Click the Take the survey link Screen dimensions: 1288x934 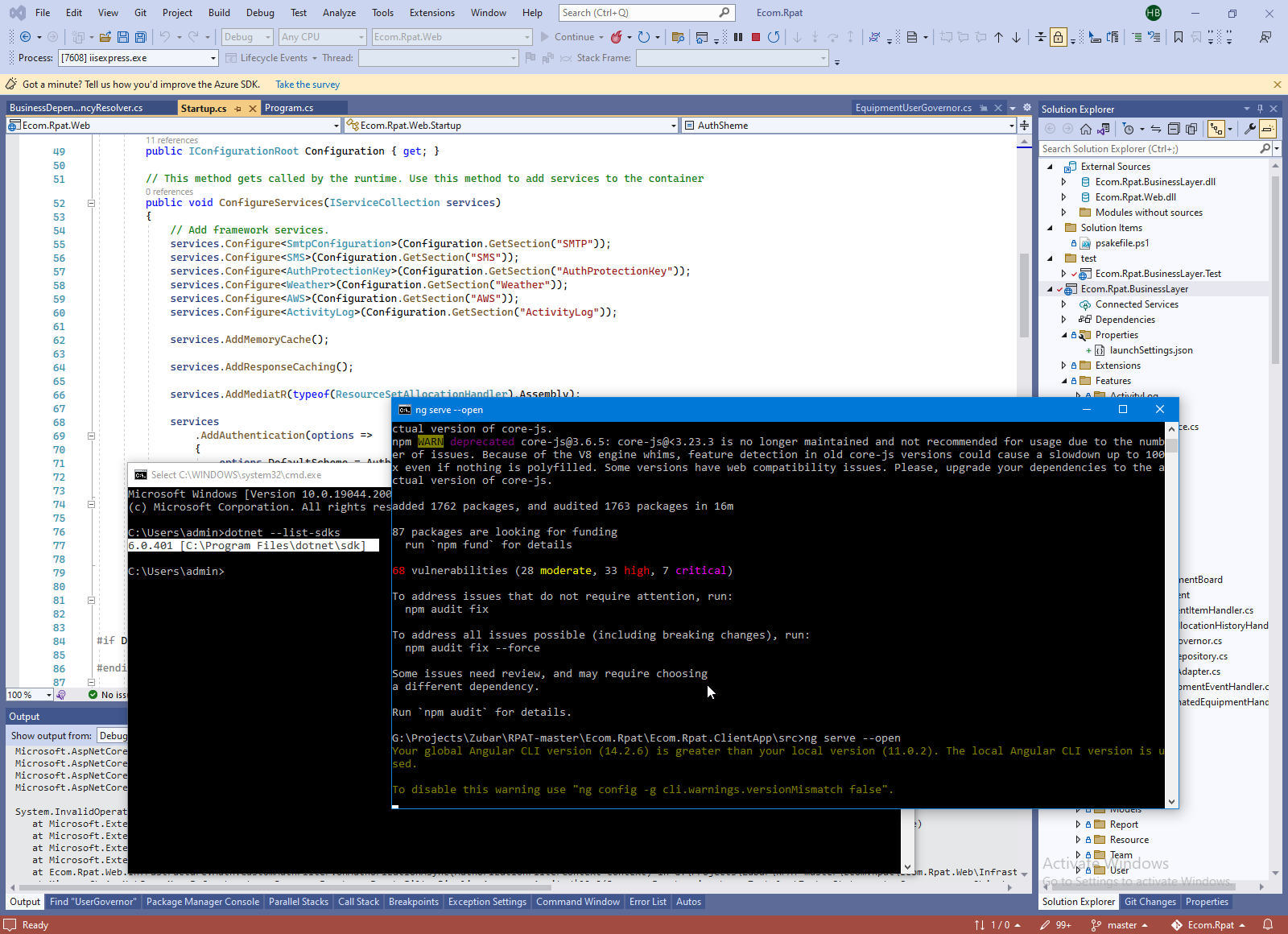[x=308, y=85]
